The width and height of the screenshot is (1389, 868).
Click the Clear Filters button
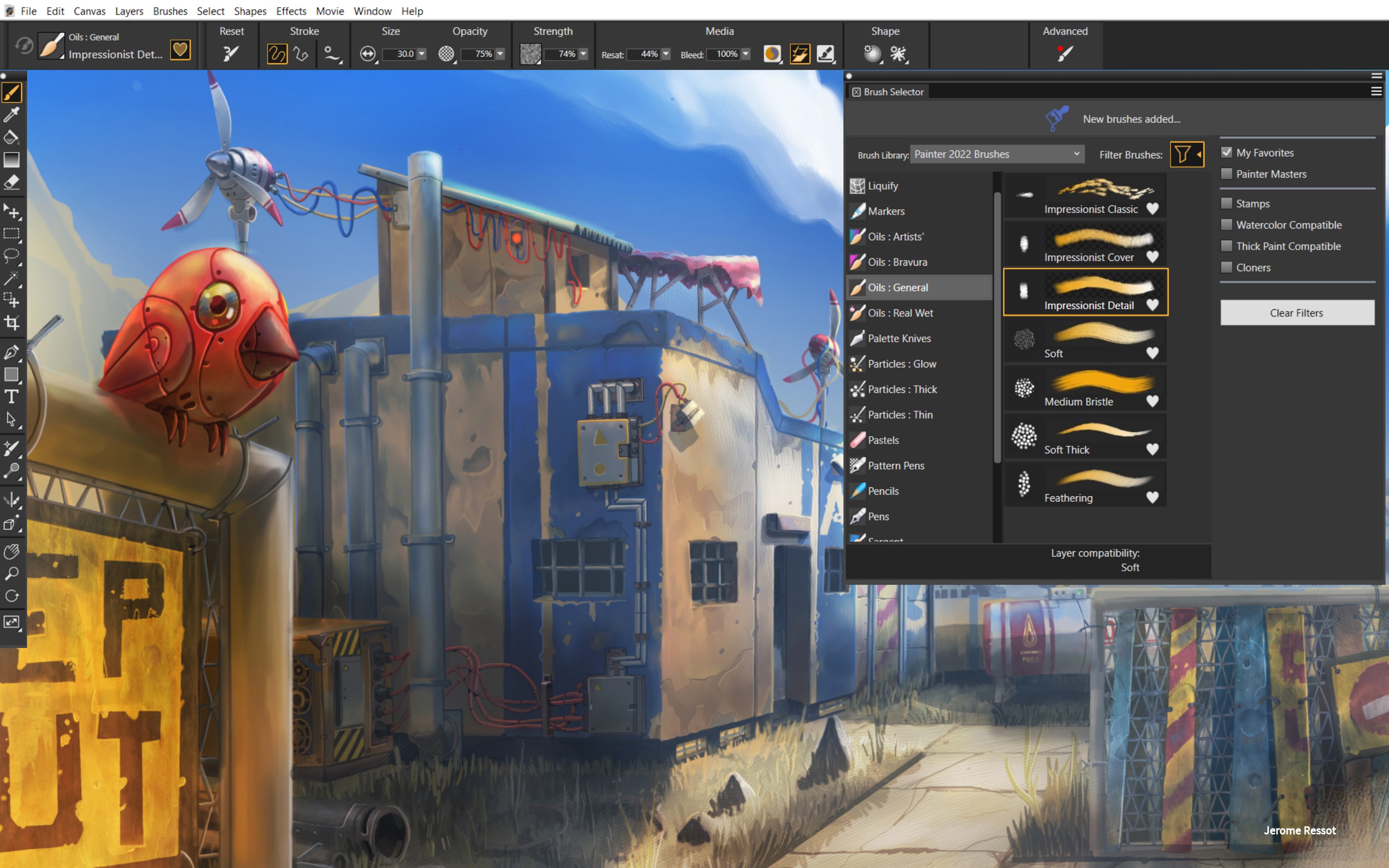point(1296,312)
